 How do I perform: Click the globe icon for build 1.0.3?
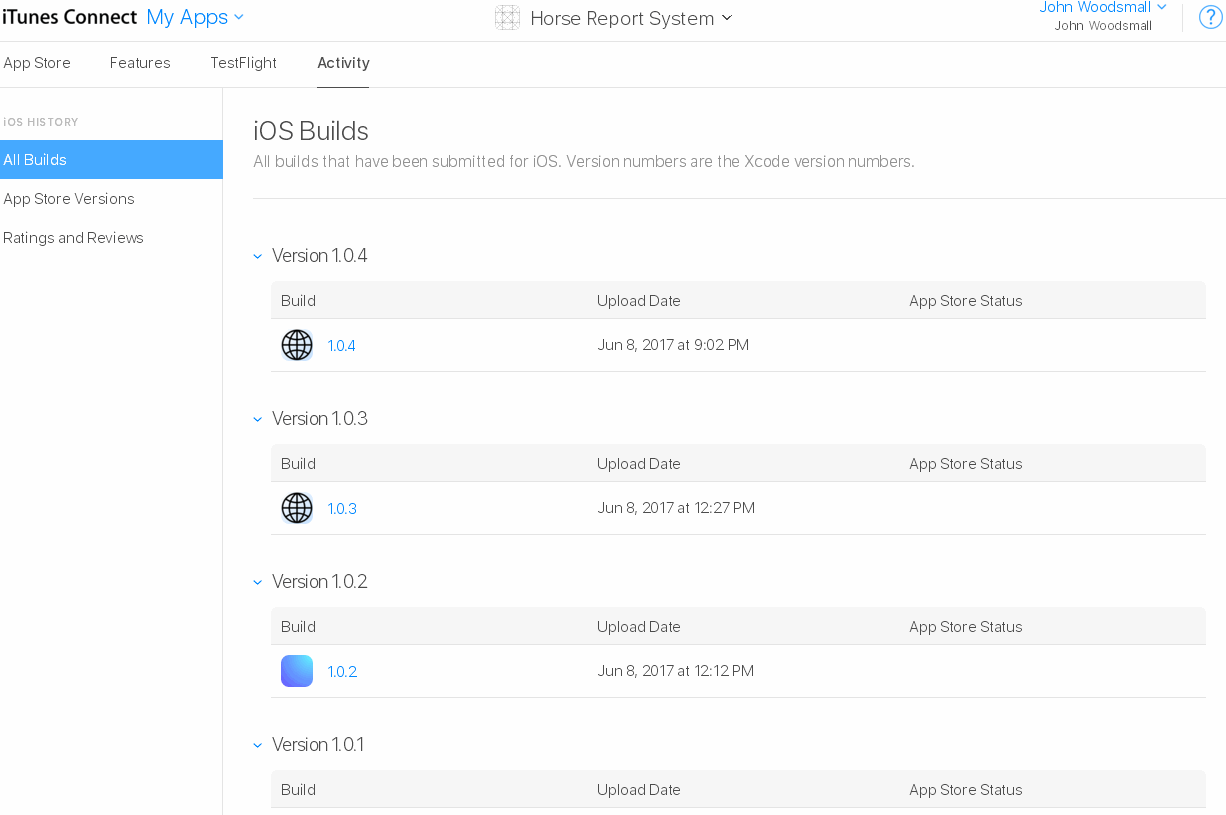297,508
